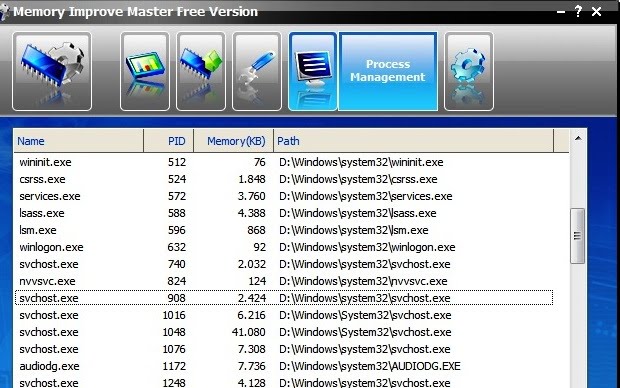Click the vertical scrollbar thumb
Screen dimensions: 620x388
point(578,236)
